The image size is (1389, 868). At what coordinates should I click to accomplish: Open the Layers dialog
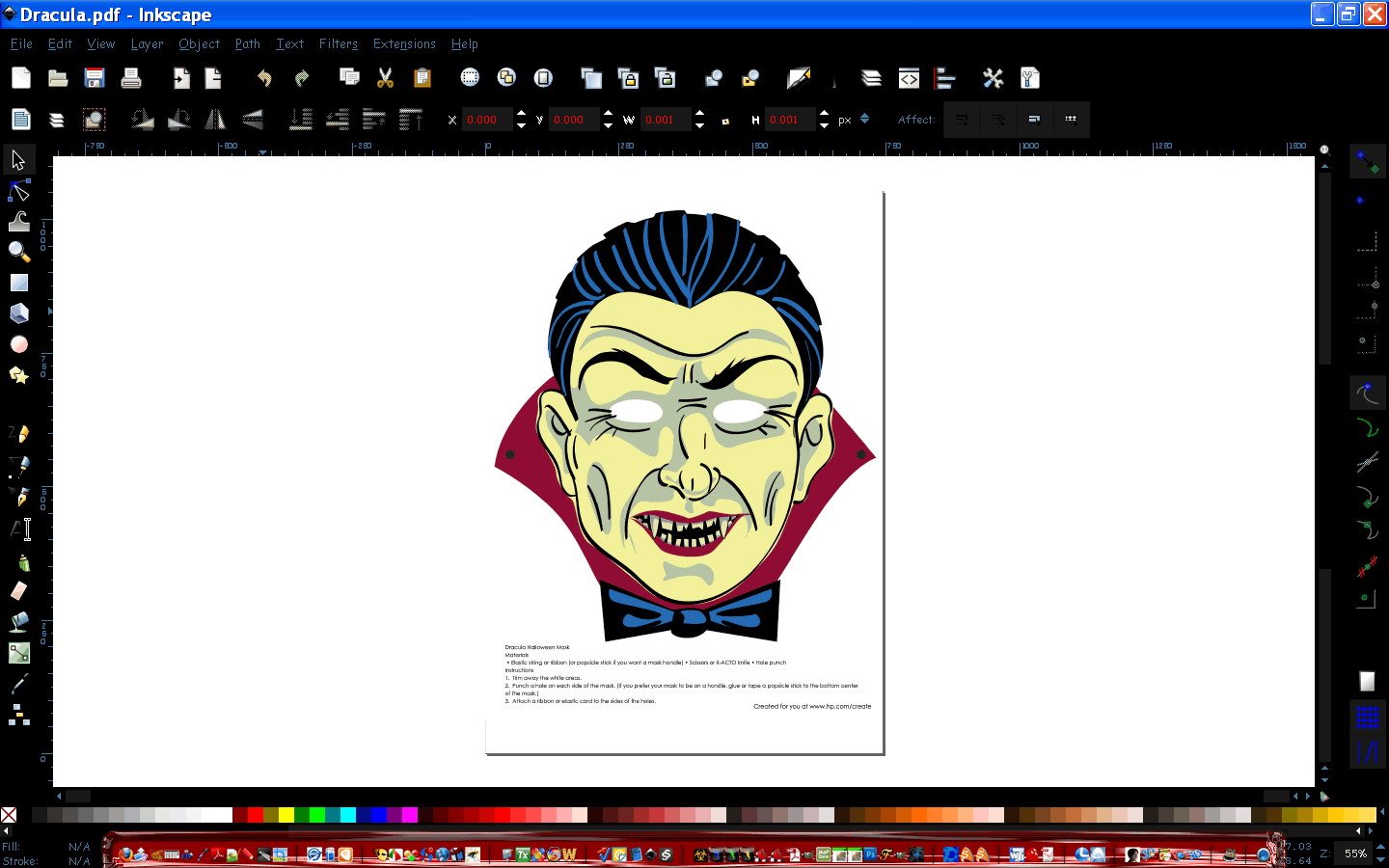coord(872,78)
